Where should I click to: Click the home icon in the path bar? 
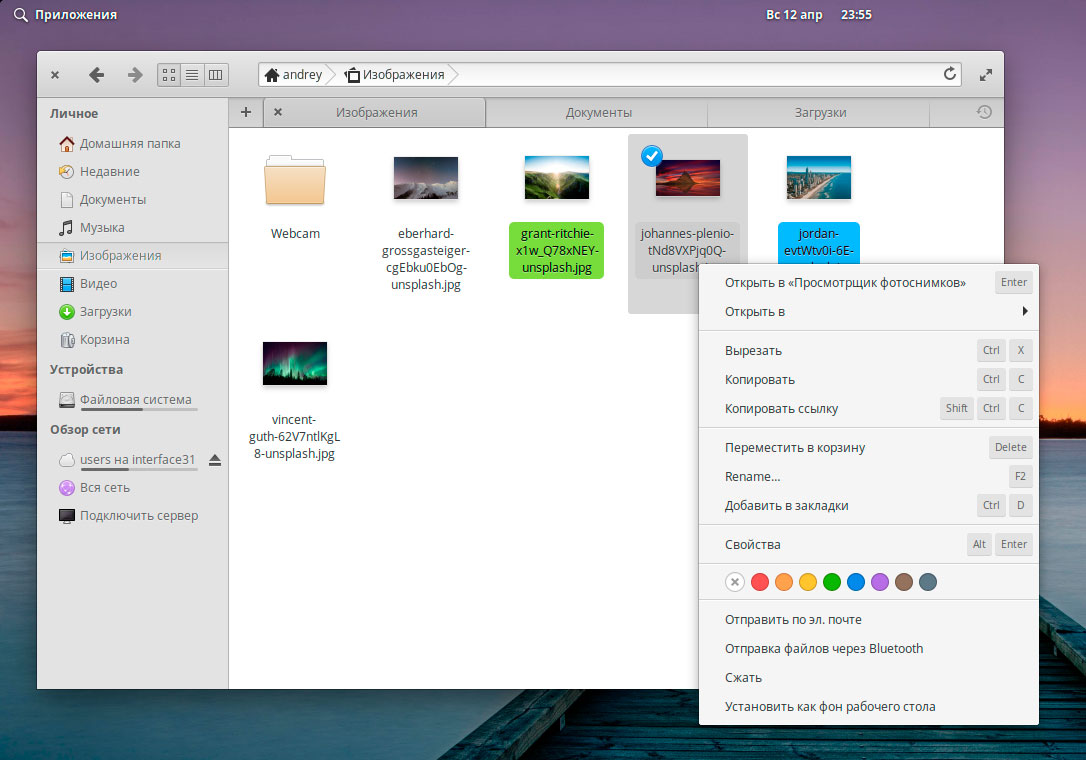(x=271, y=75)
